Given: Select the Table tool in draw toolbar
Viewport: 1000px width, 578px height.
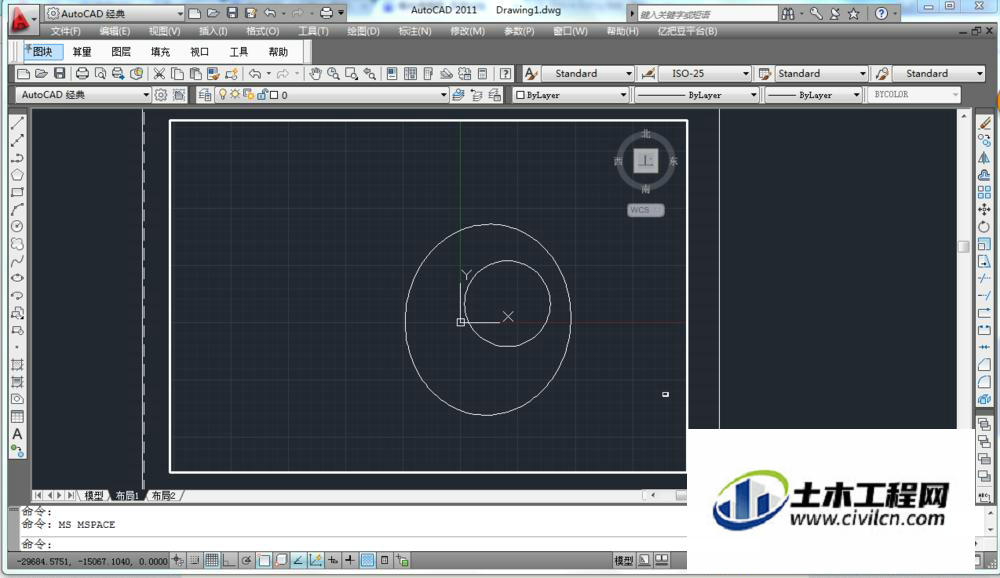Looking at the screenshot, I should tap(17, 417).
